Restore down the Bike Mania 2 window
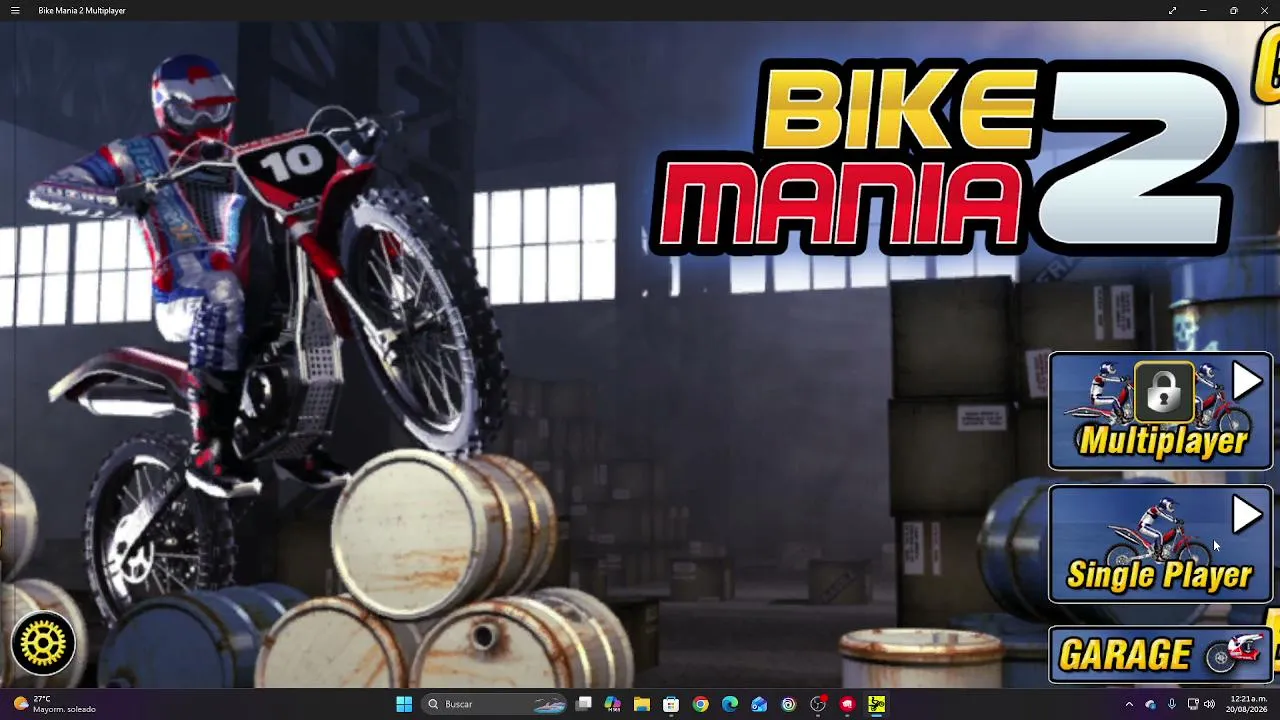 pos(1234,10)
